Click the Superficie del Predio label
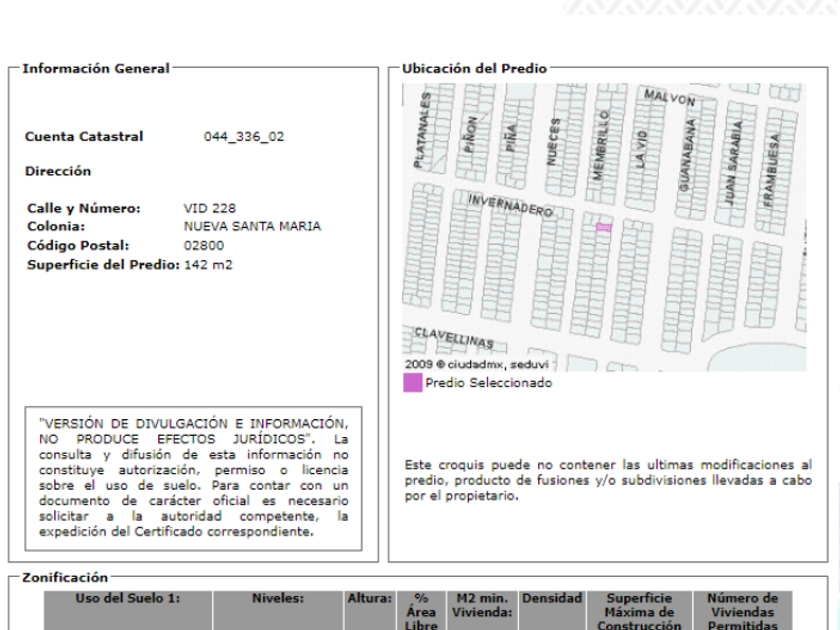840x630 pixels. click(103, 265)
